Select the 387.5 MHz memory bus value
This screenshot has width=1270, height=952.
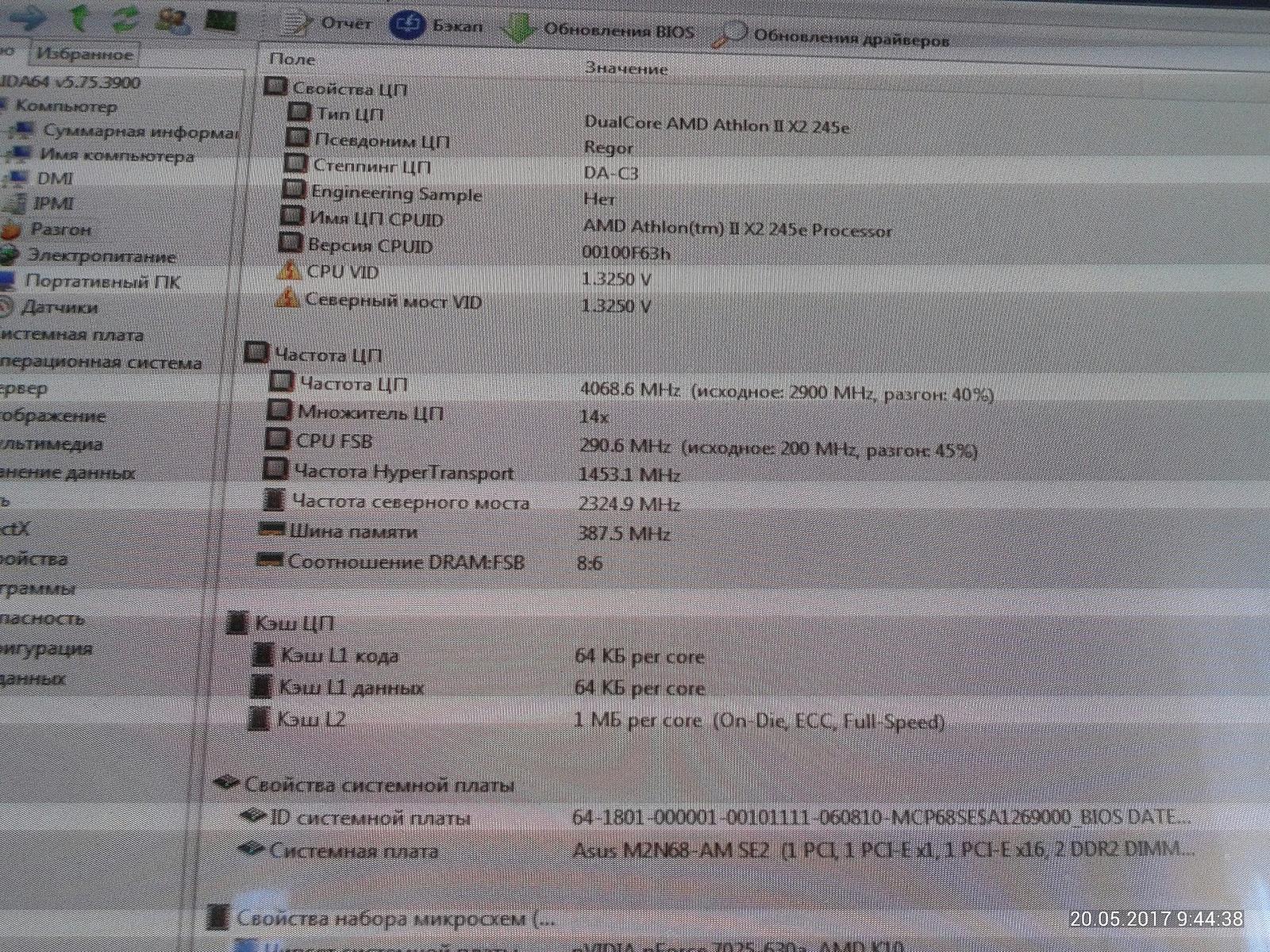click(624, 533)
